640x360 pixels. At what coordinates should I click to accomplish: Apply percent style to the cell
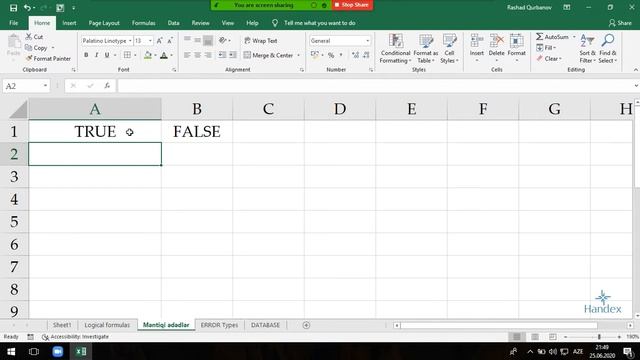(331, 55)
